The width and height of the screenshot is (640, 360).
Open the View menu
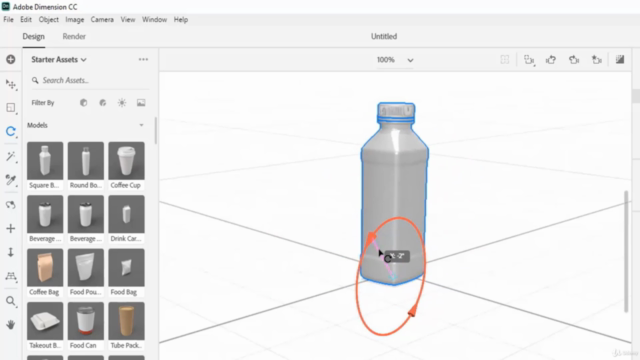tap(128, 20)
